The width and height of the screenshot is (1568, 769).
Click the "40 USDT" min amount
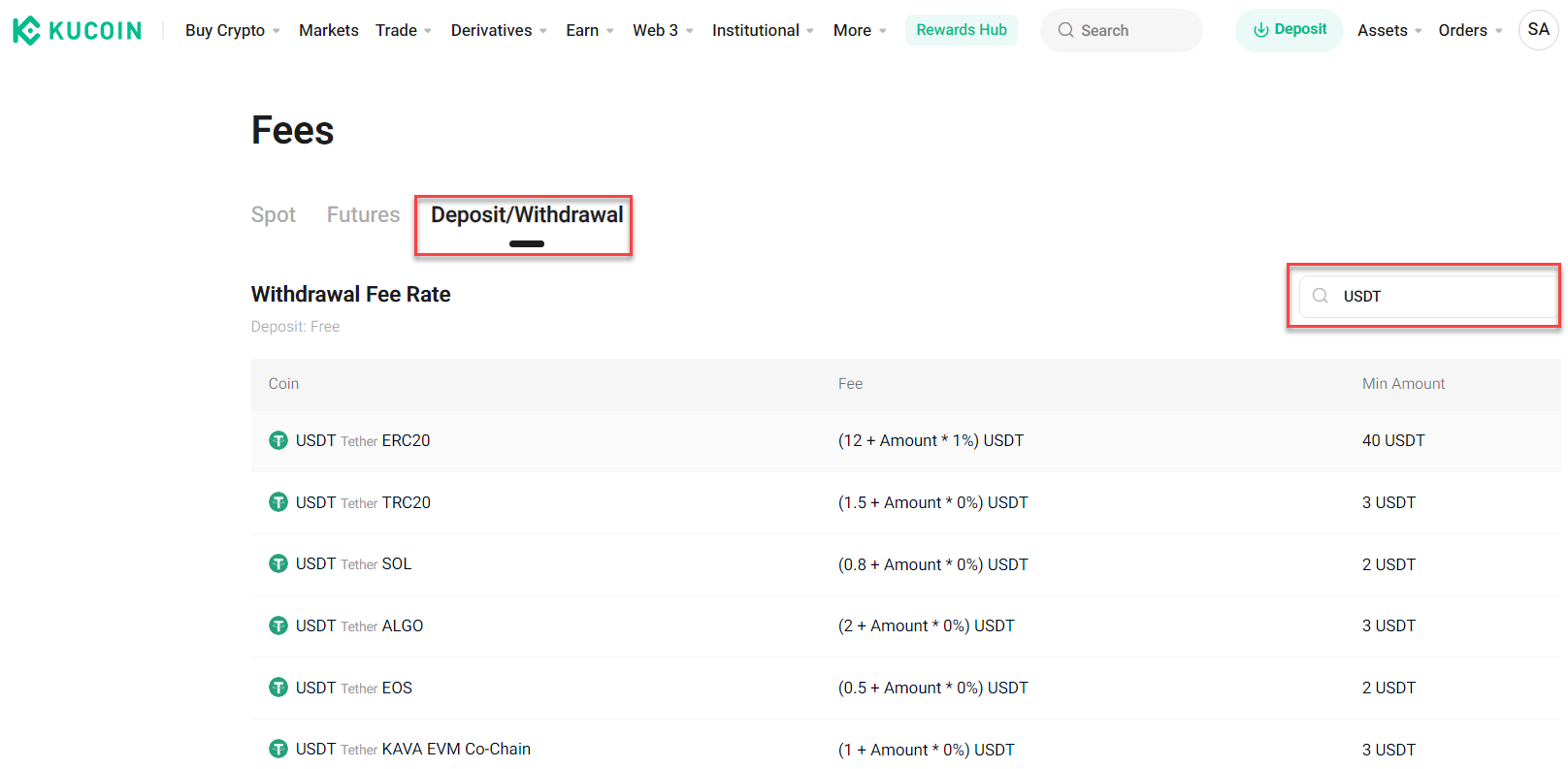coord(1393,440)
